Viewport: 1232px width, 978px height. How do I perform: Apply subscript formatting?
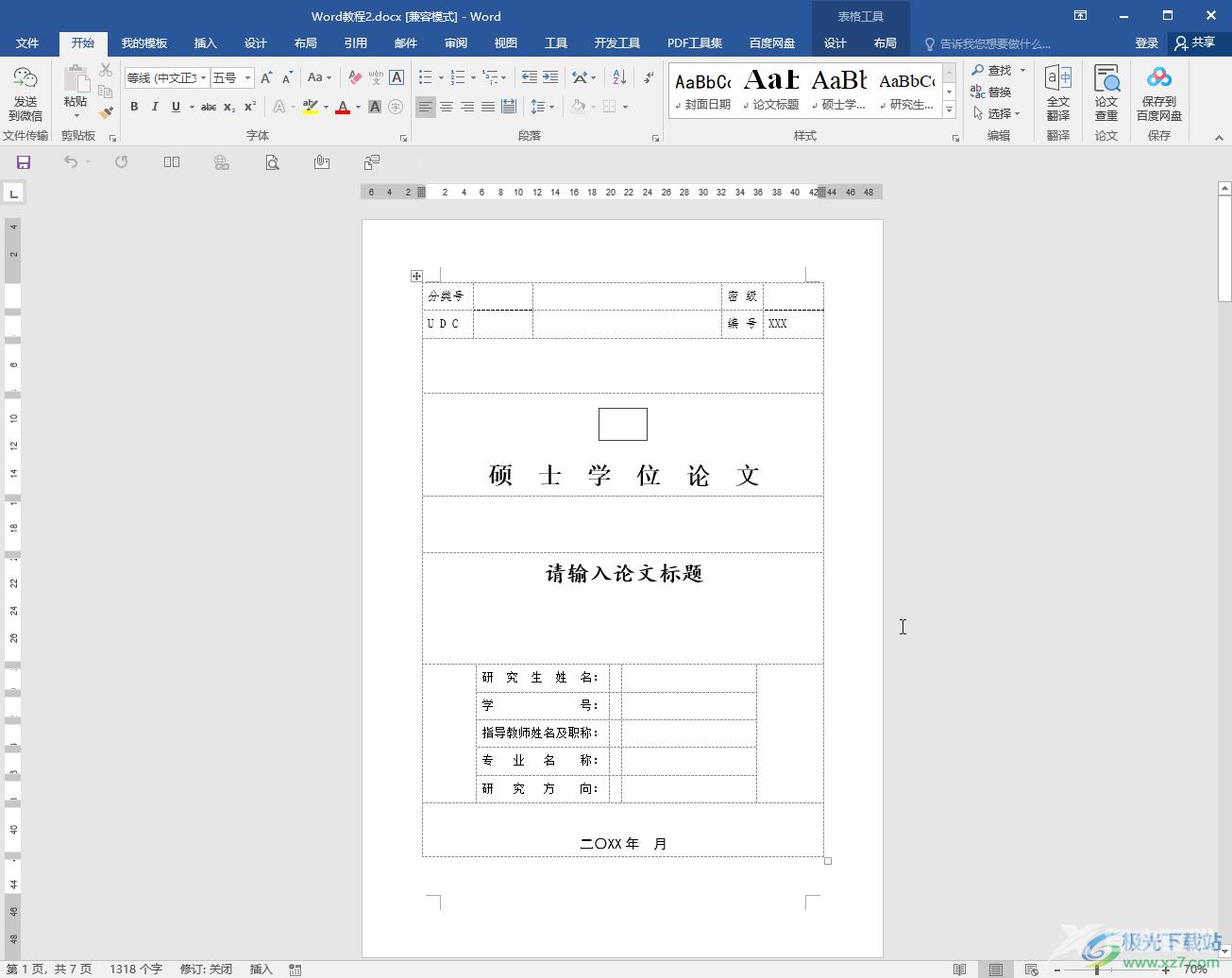[x=229, y=107]
